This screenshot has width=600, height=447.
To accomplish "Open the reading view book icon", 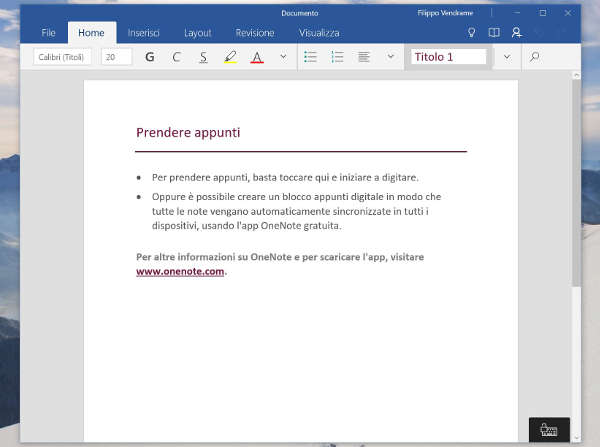I will [x=494, y=33].
